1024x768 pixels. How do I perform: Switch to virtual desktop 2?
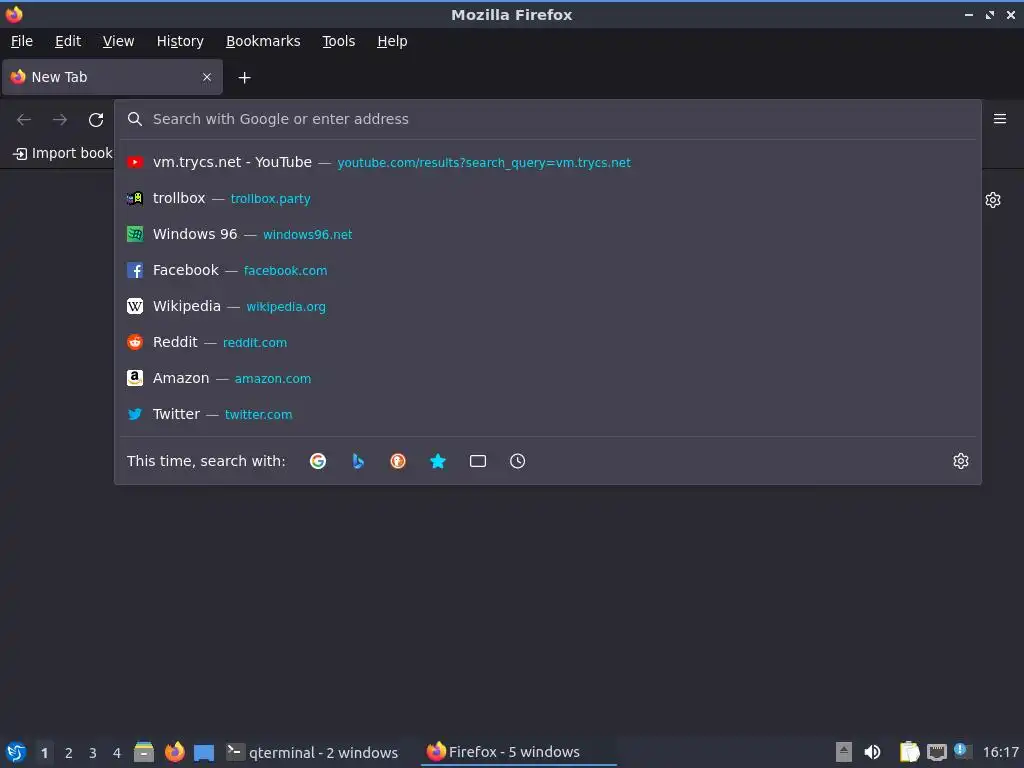coord(69,753)
